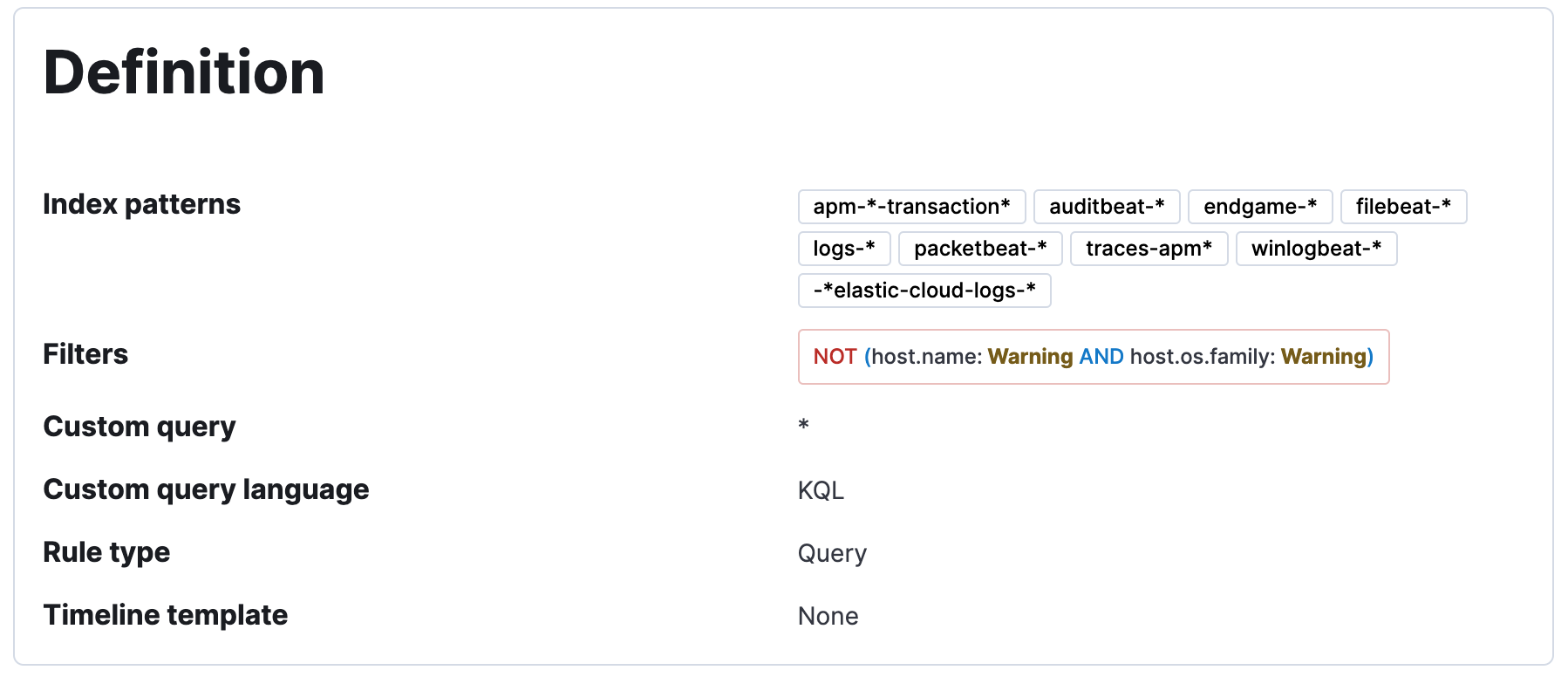Click the Rule type label

106,553
